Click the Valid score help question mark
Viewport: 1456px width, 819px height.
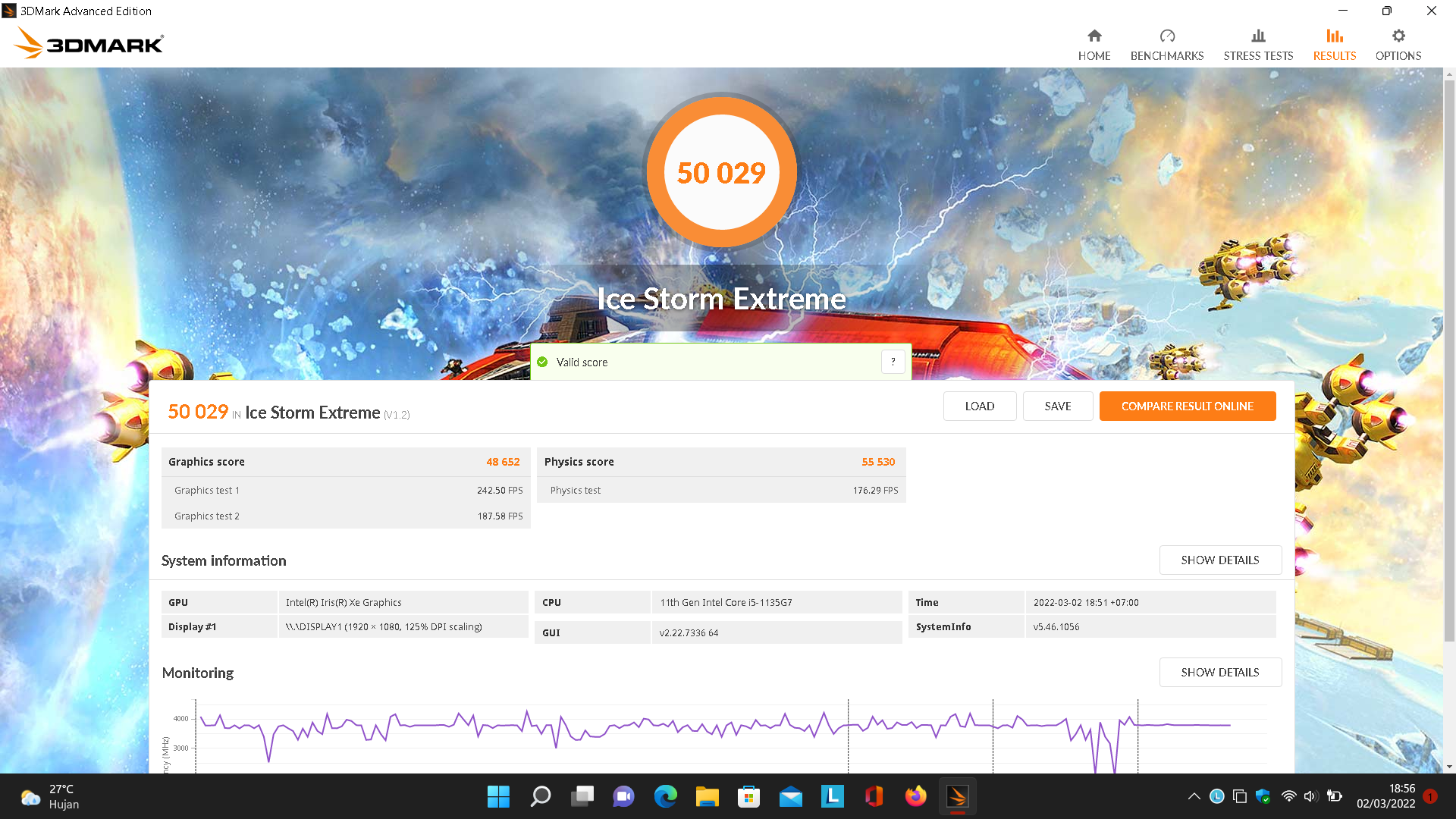(x=893, y=362)
